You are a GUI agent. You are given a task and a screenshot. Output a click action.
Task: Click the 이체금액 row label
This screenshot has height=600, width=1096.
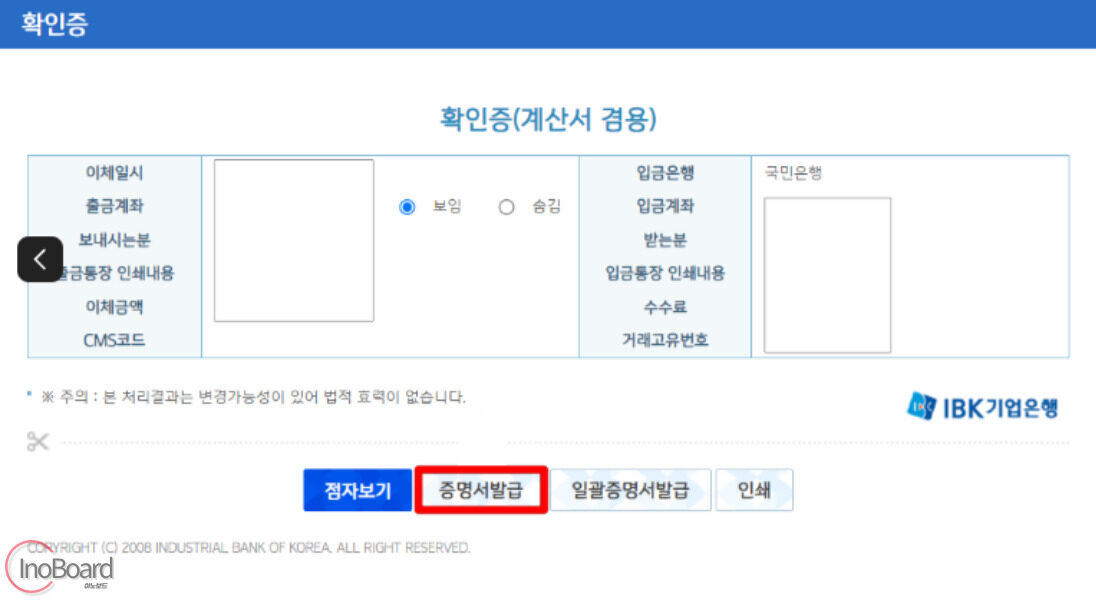(114, 307)
